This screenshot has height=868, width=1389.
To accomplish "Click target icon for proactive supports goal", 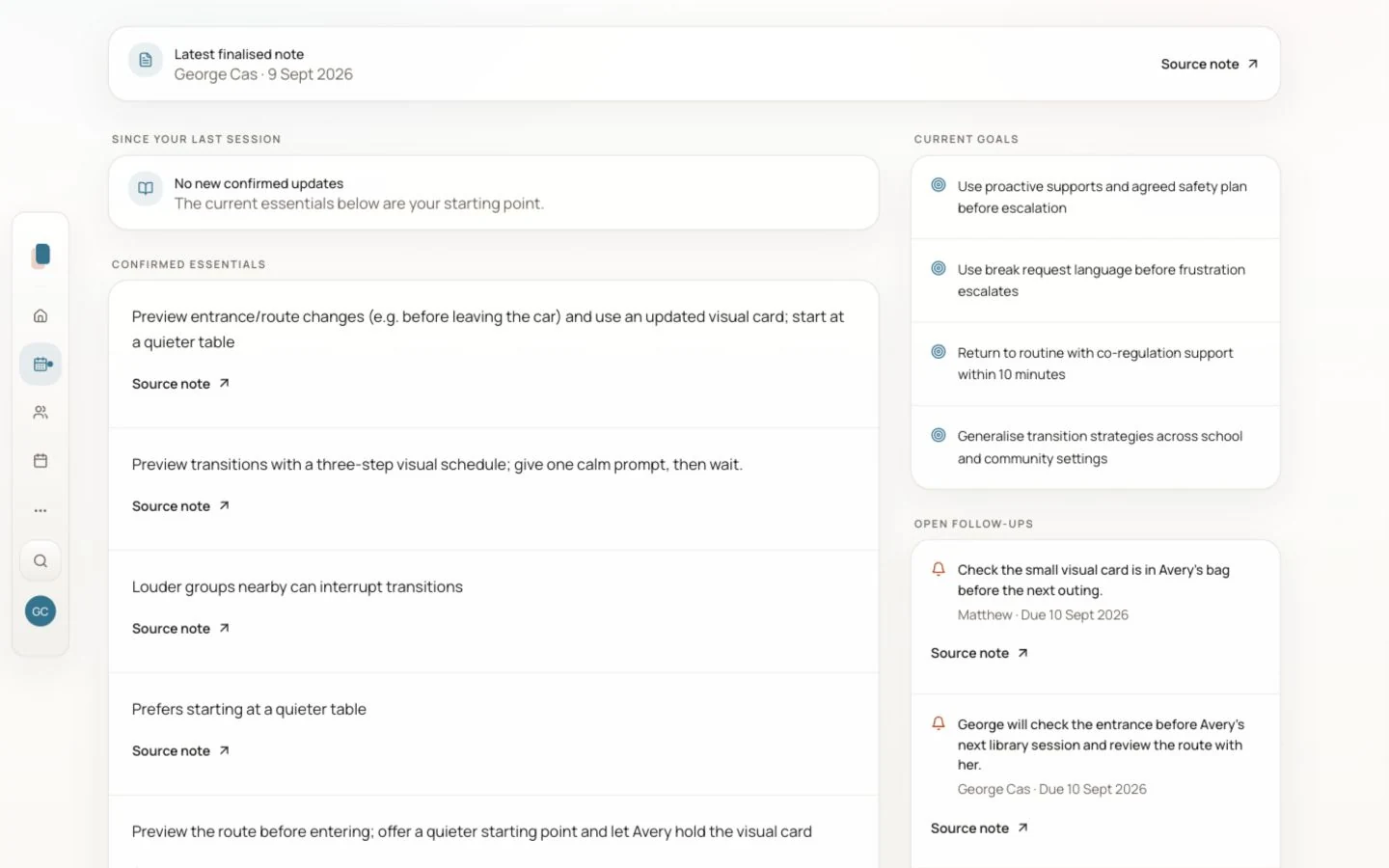I will [939, 185].
